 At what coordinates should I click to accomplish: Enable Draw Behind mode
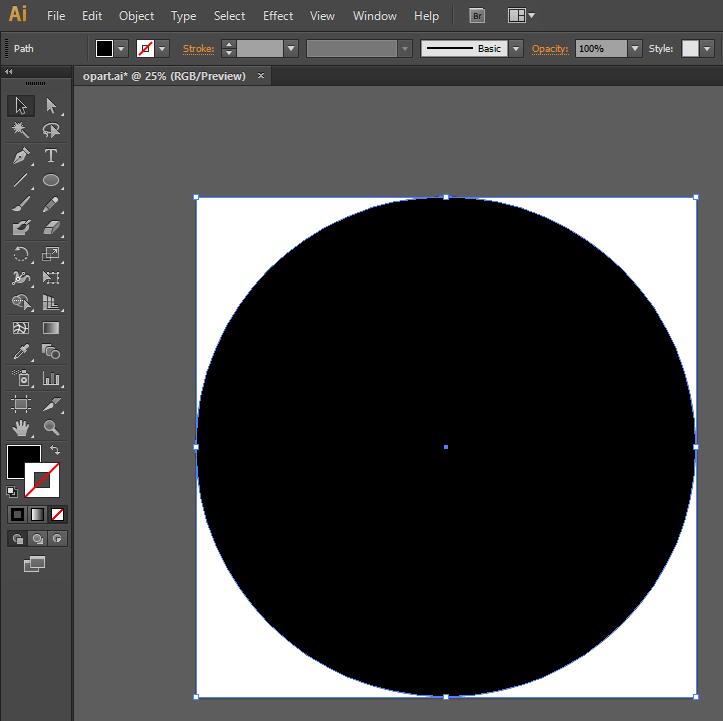pos(38,539)
